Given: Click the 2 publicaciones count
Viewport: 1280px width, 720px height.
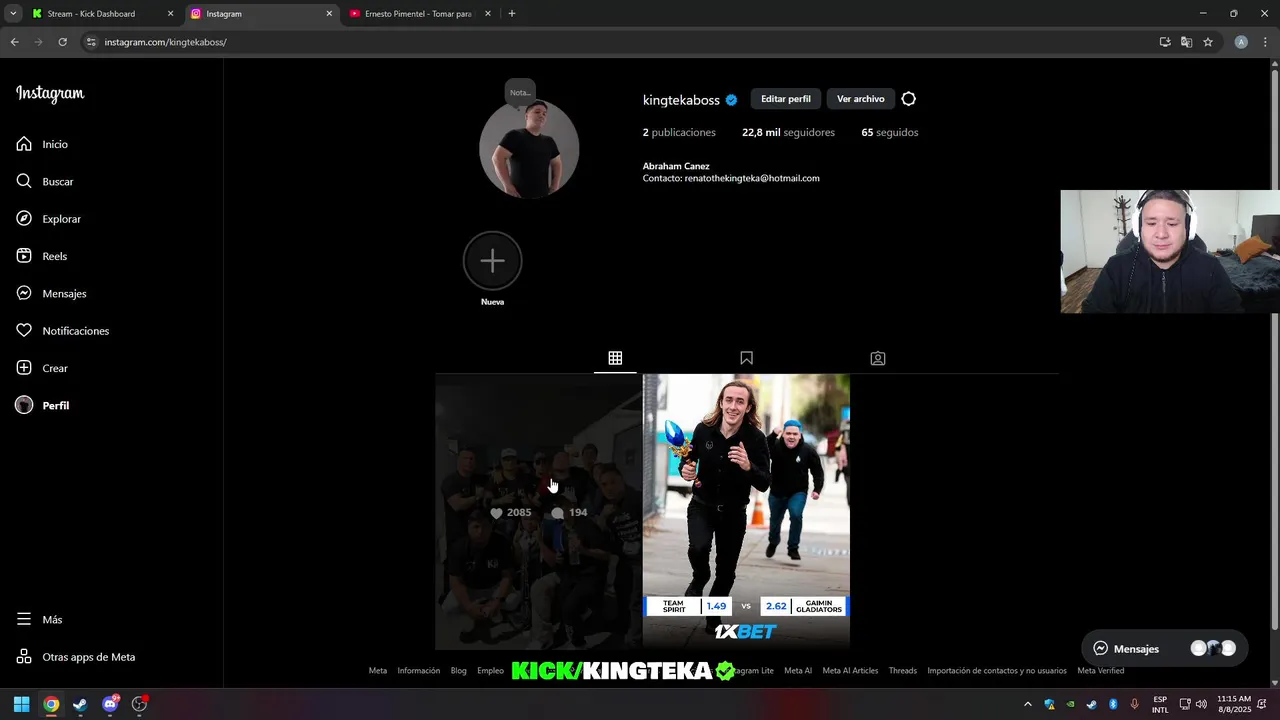Looking at the screenshot, I should click(x=679, y=132).
